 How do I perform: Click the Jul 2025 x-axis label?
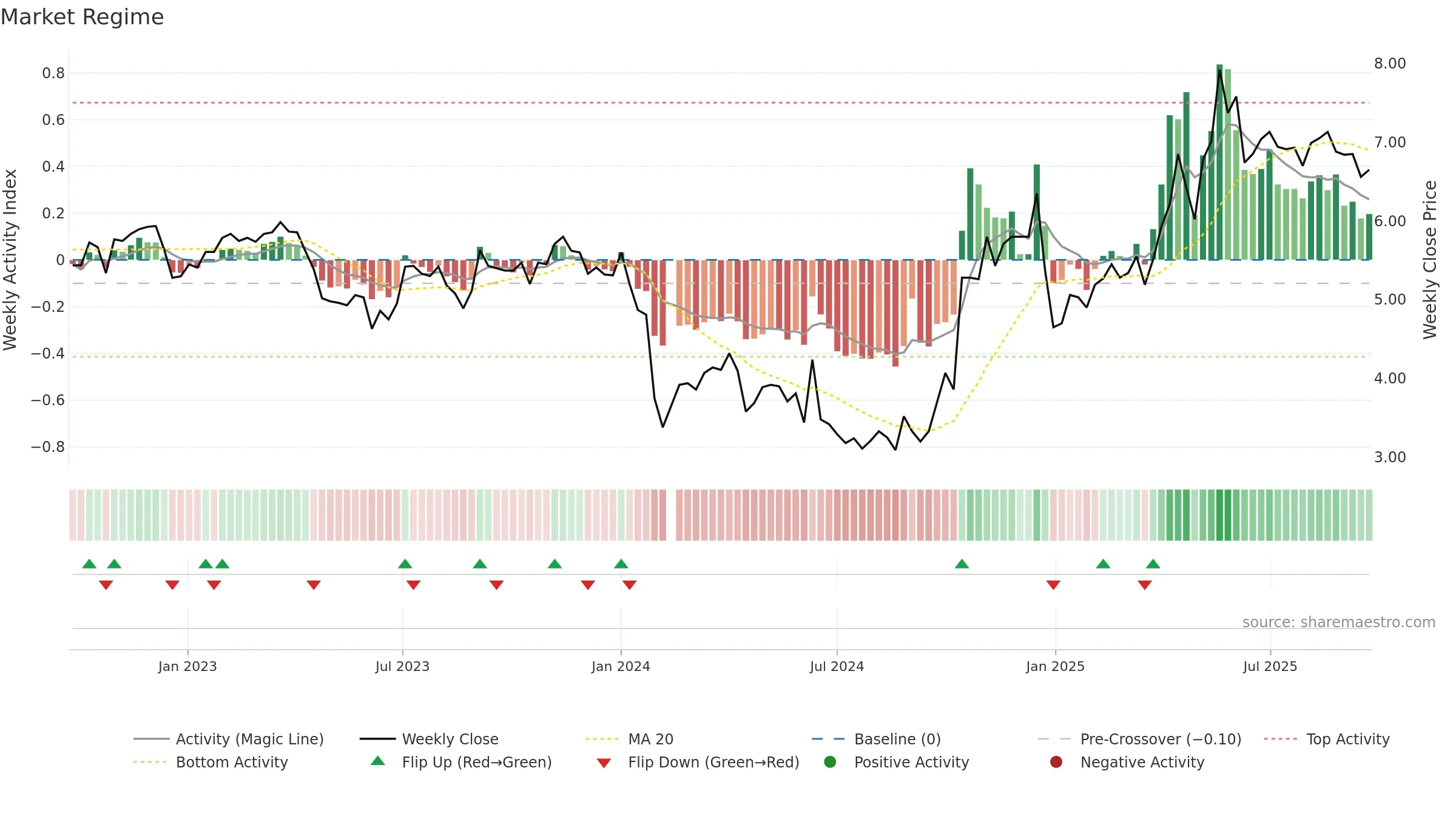pos(1270,666)
